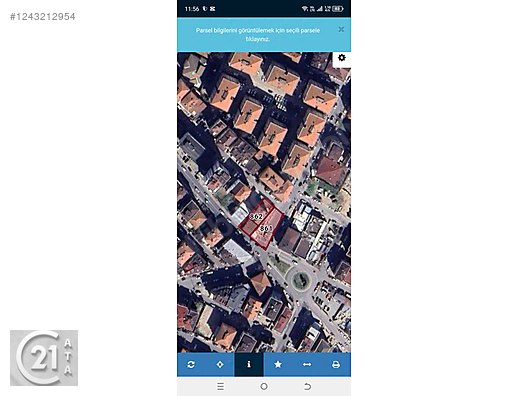Screen dimensions: 528x396
Task: Tap the parcel info instruction text
Action: pyautogui.click(x=258, y=34)
